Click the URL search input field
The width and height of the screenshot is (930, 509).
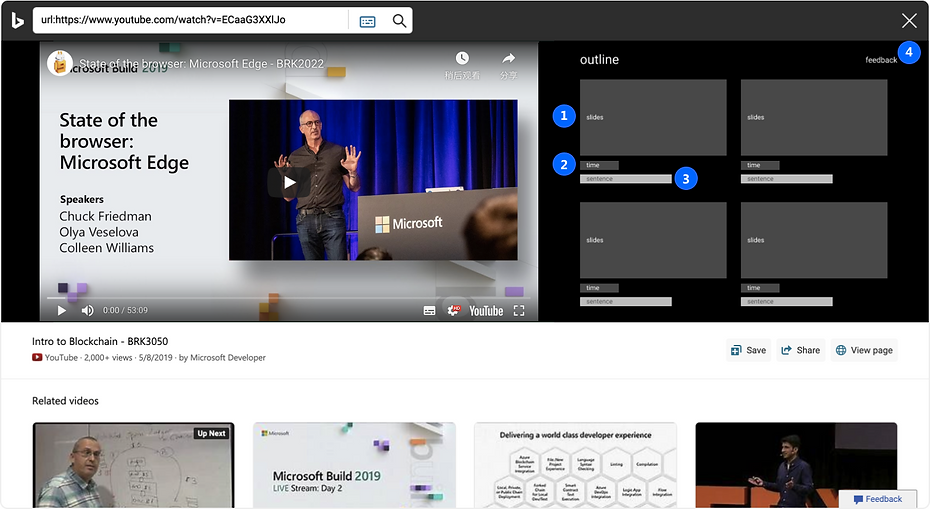click(x=190, y=20)
